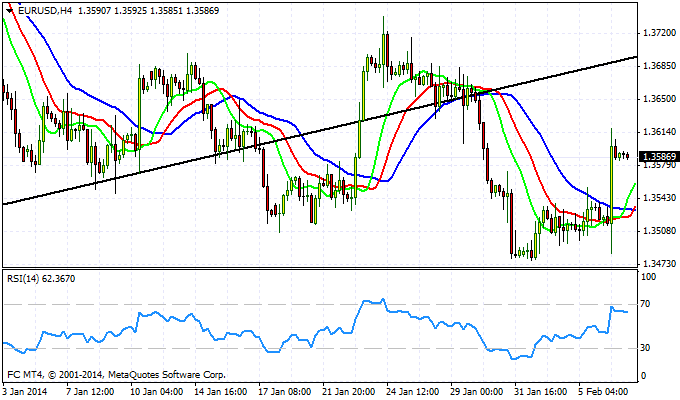The image size is (680, 400).
Task: Click the 1.36850 price axis label
Action: 660,66
